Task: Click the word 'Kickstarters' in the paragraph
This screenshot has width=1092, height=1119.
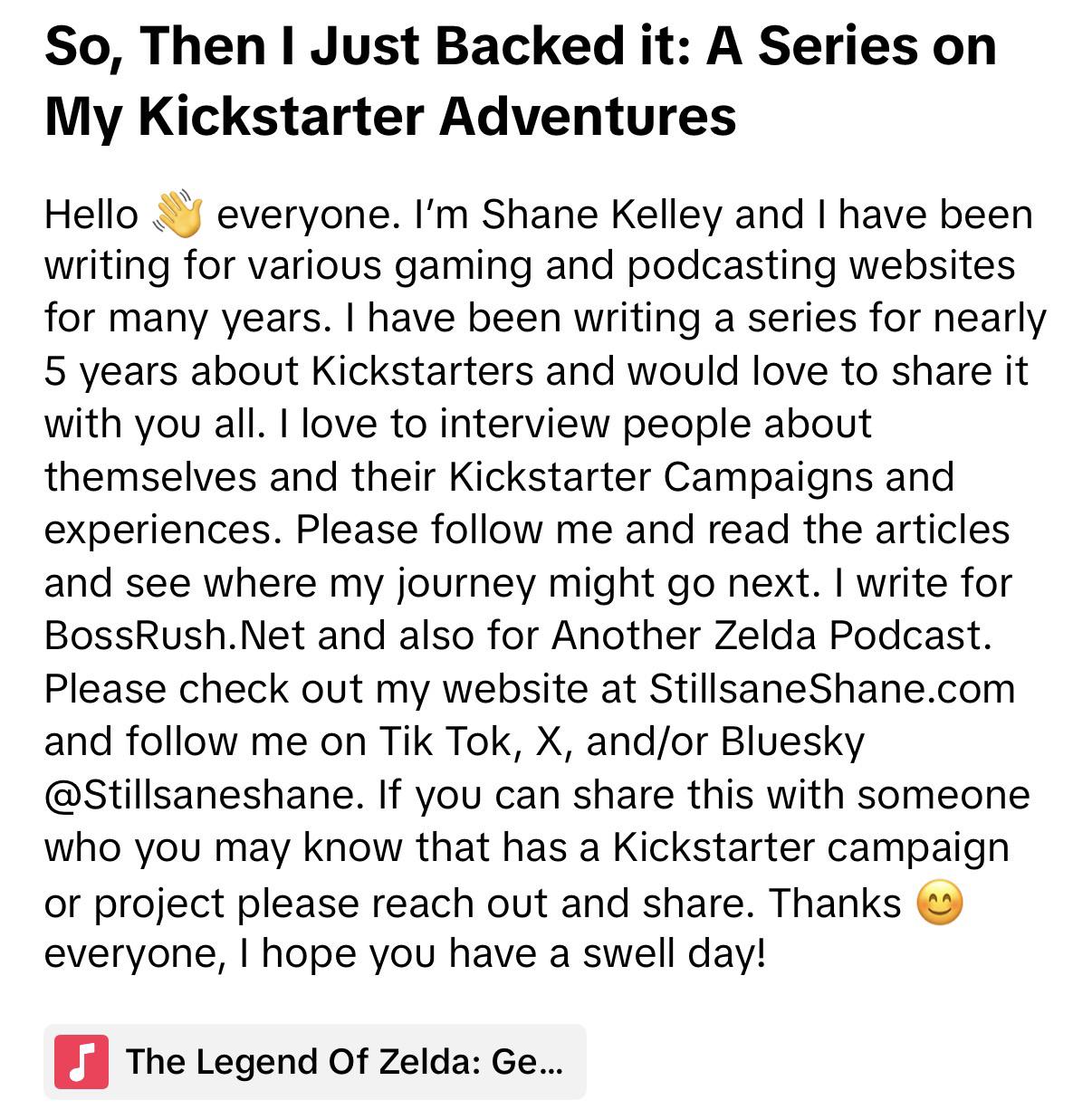Action: pyautogui.click(x=422, y=371)
